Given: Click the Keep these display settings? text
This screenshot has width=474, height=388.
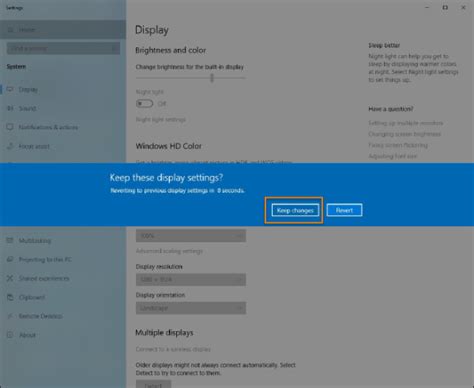Looking at the screenshot, I should [166, 178].
